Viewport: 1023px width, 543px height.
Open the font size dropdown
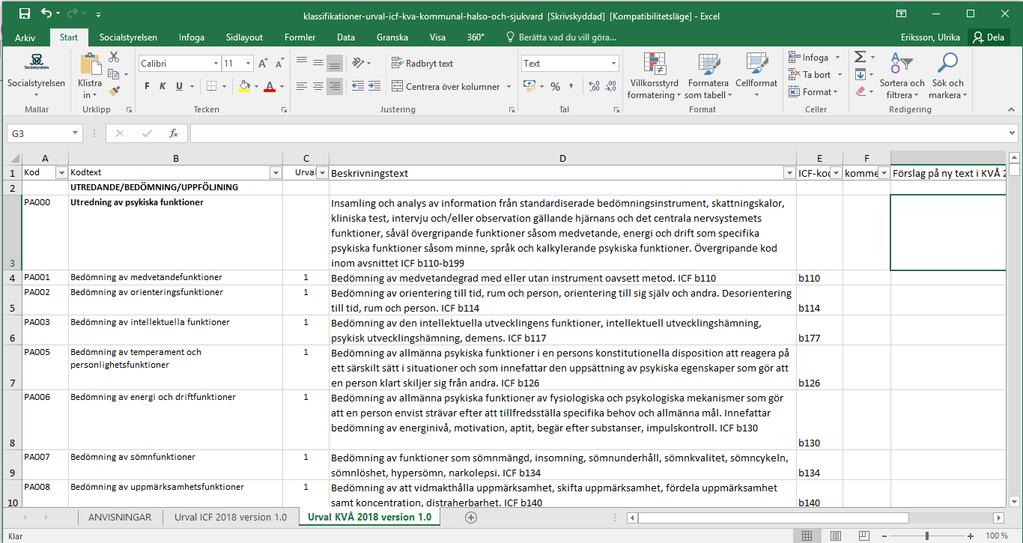[x=249, y=63]
